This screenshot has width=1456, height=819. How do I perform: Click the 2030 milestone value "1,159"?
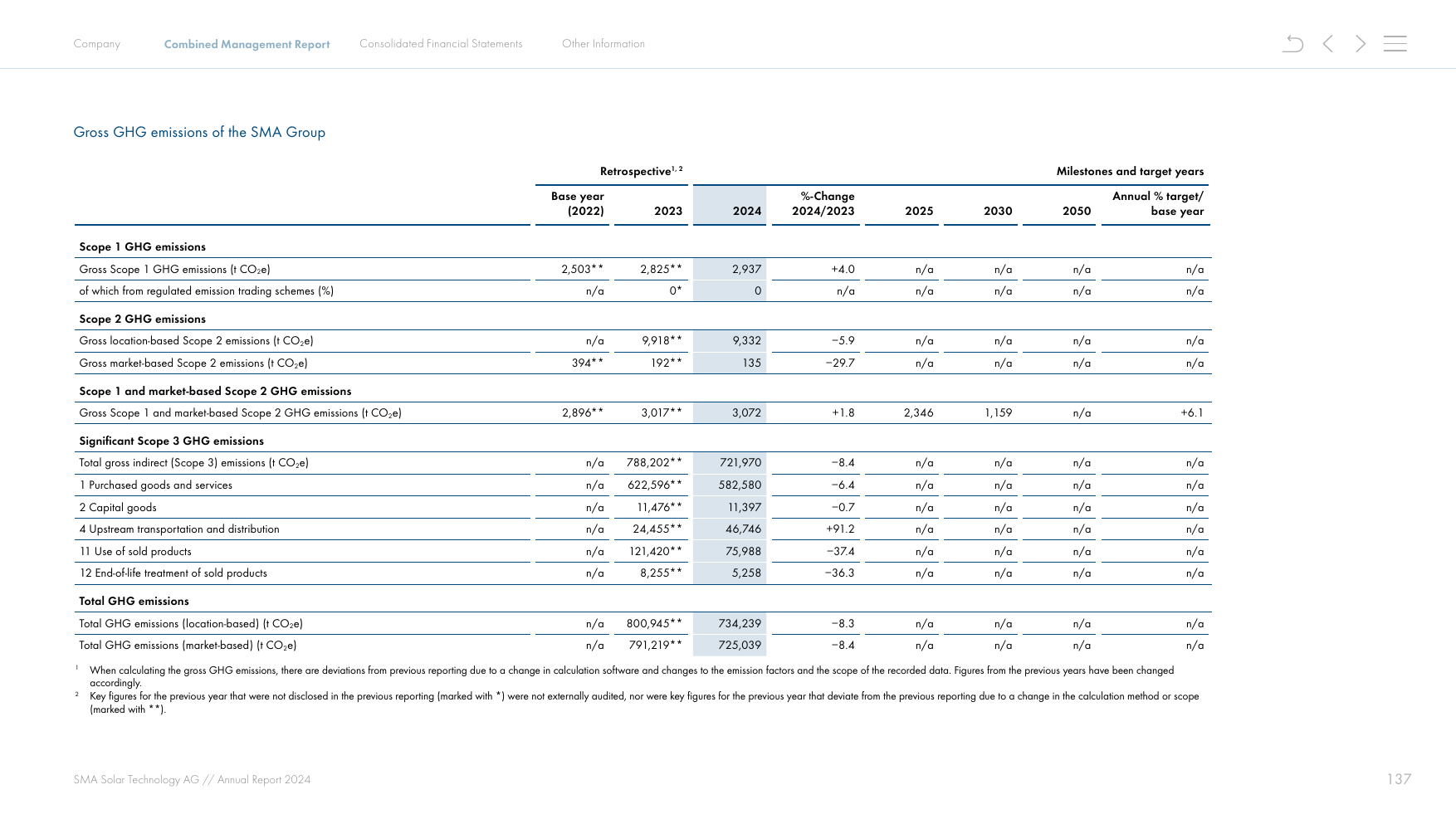tap(998, 413)
